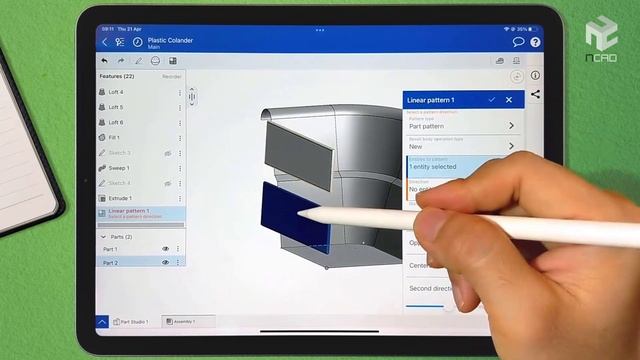Open the round feature tools icon
Screen dimensions: 640x360
(155, 61)
